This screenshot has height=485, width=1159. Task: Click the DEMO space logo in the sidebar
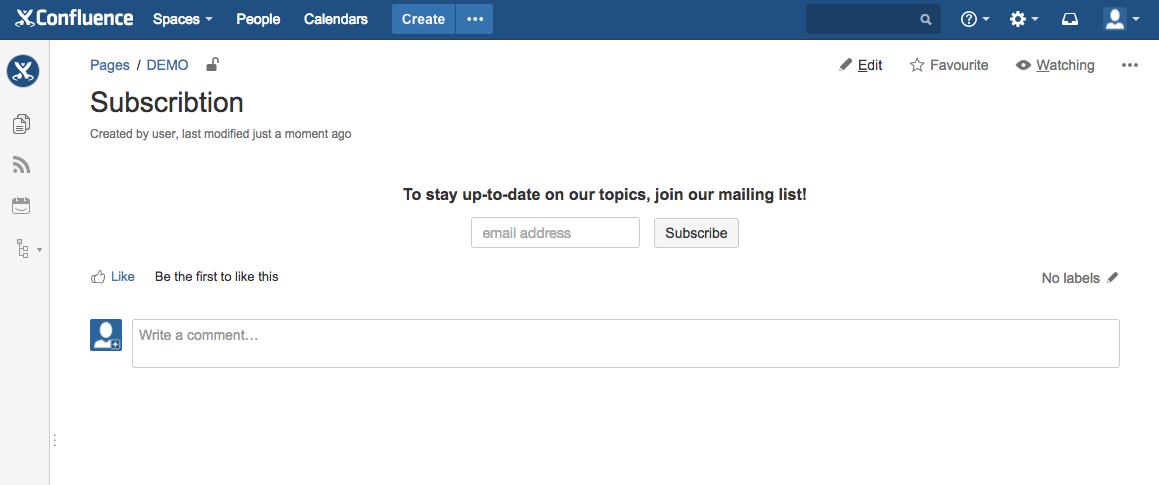(23, 71)
